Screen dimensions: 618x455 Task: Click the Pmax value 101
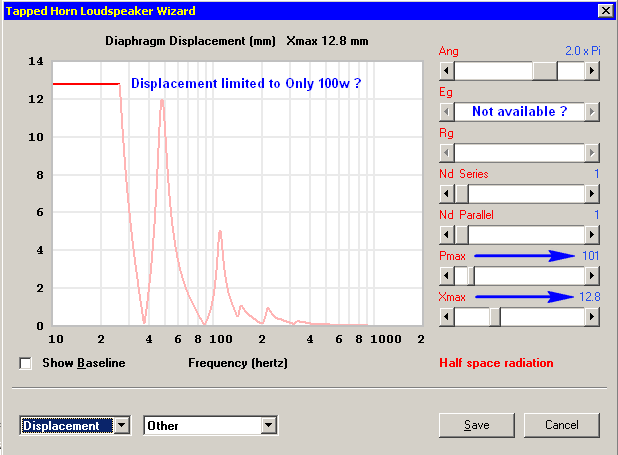(590, 256)
